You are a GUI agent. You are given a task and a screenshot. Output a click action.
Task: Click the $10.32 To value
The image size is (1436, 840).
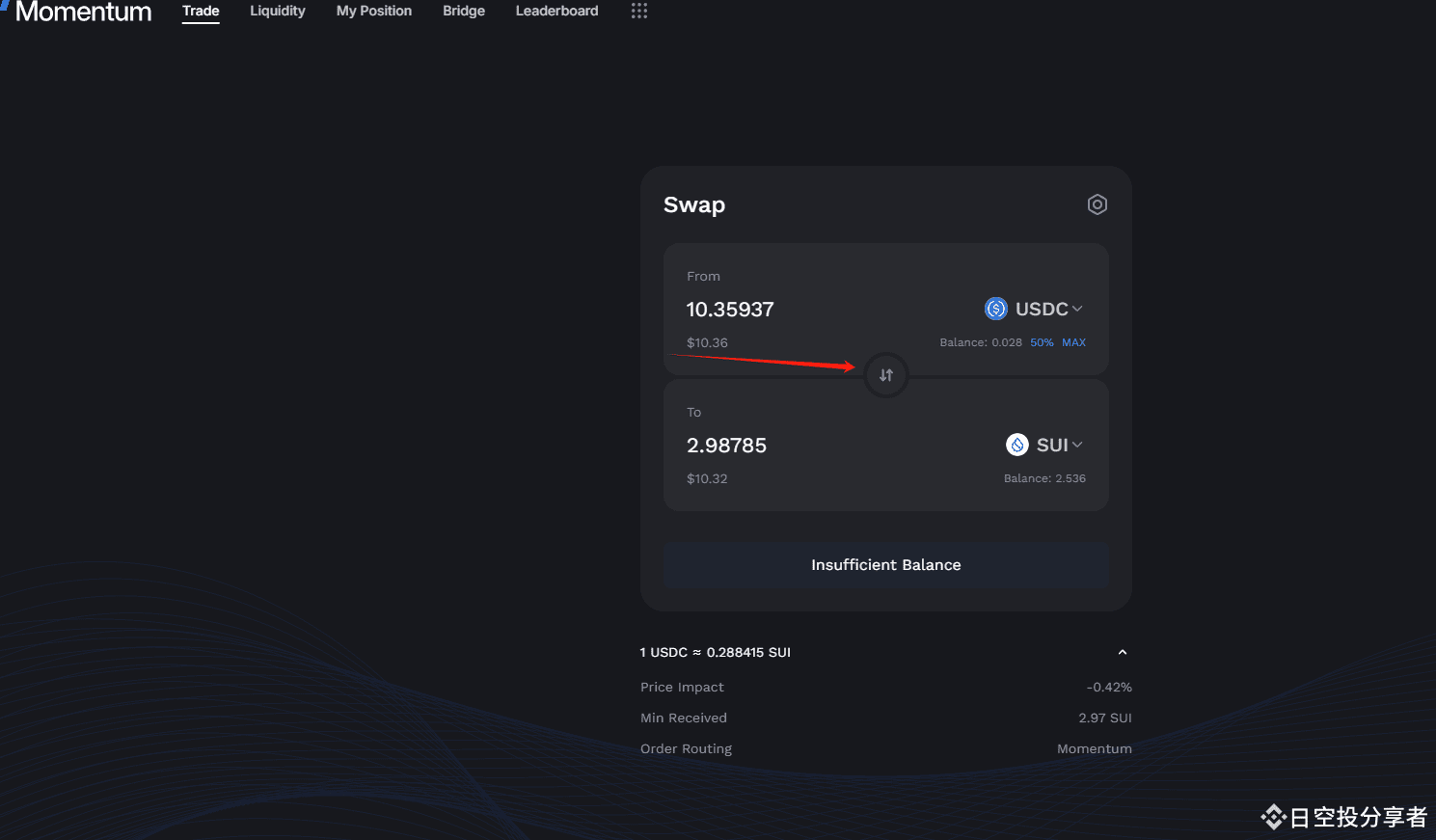pos(707,478)
